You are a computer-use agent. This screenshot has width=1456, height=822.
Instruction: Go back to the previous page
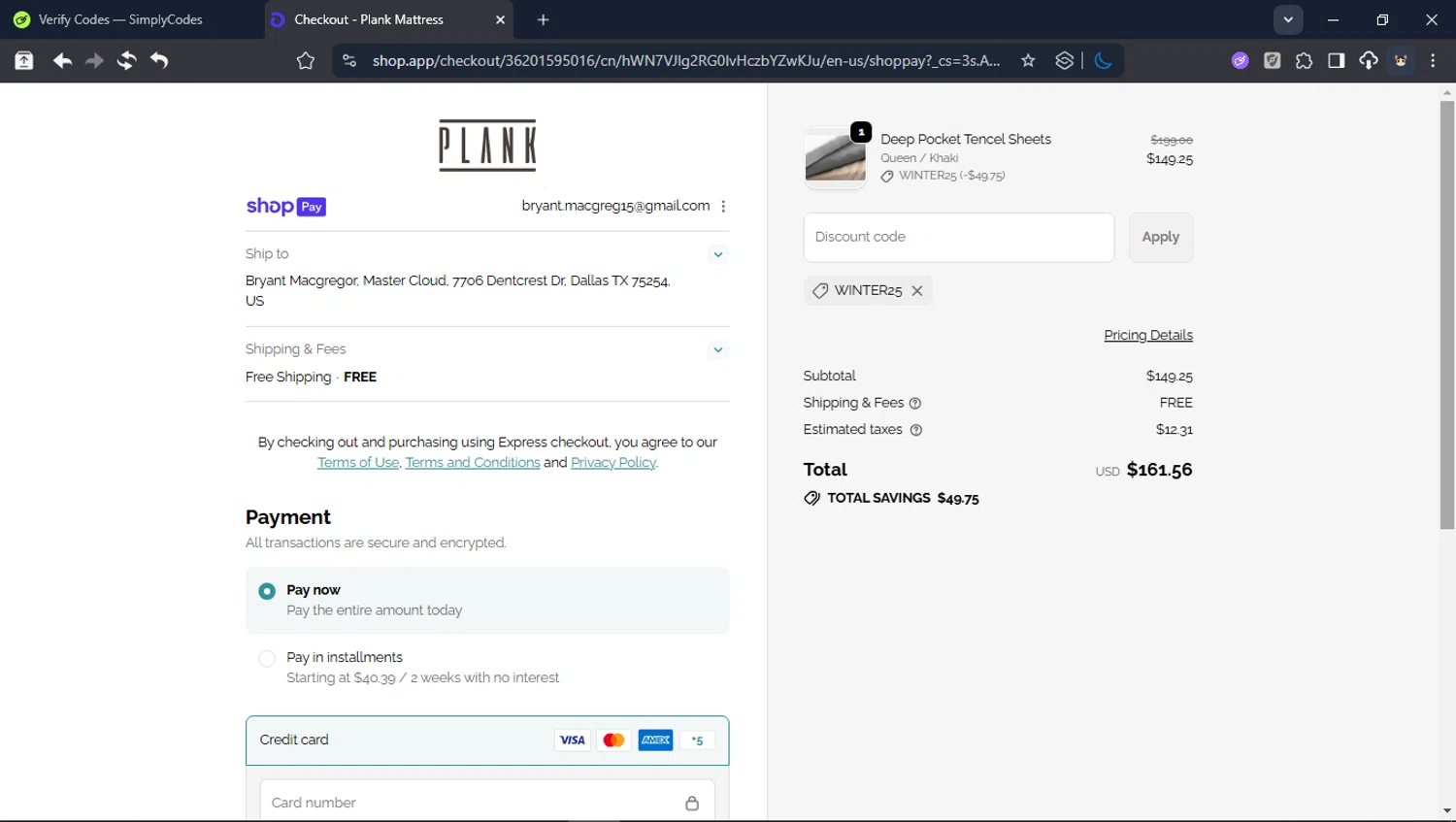click(62, 60)
